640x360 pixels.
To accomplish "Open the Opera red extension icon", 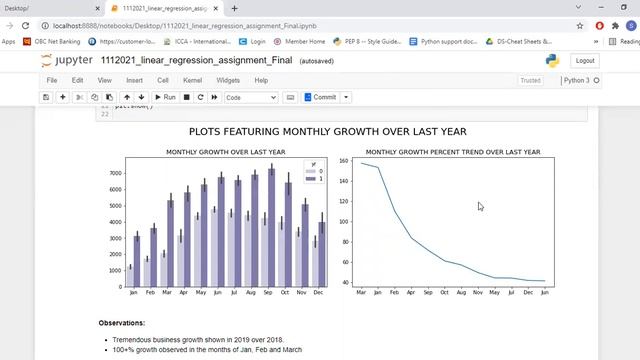I will (x=599, y=26).
